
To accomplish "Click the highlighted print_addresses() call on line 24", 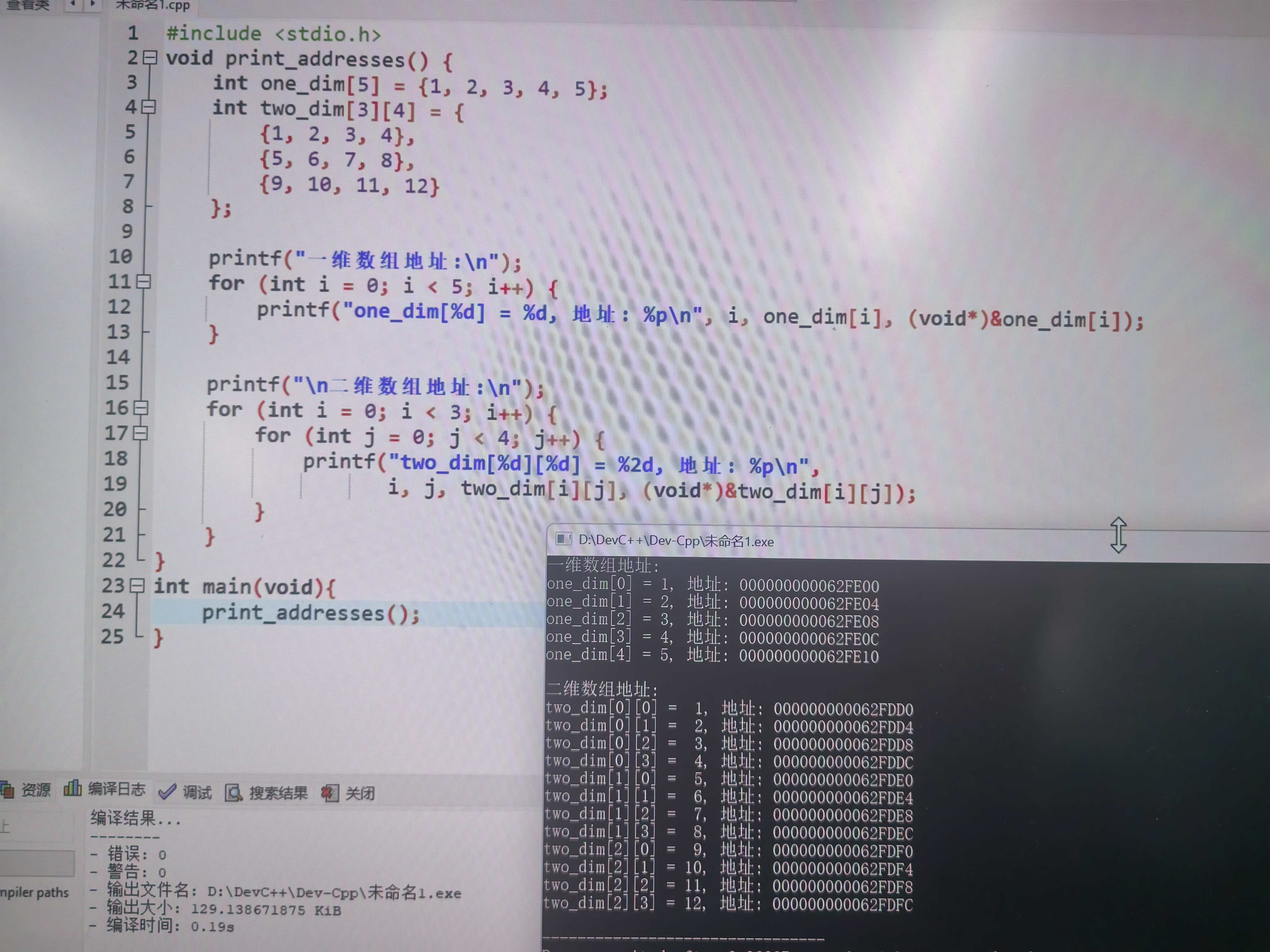I will pyautogui.click(x=310, y=613).
